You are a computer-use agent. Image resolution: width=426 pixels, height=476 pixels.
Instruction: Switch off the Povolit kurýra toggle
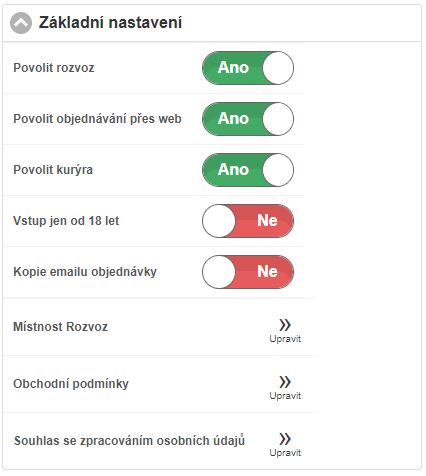[248, 170]
